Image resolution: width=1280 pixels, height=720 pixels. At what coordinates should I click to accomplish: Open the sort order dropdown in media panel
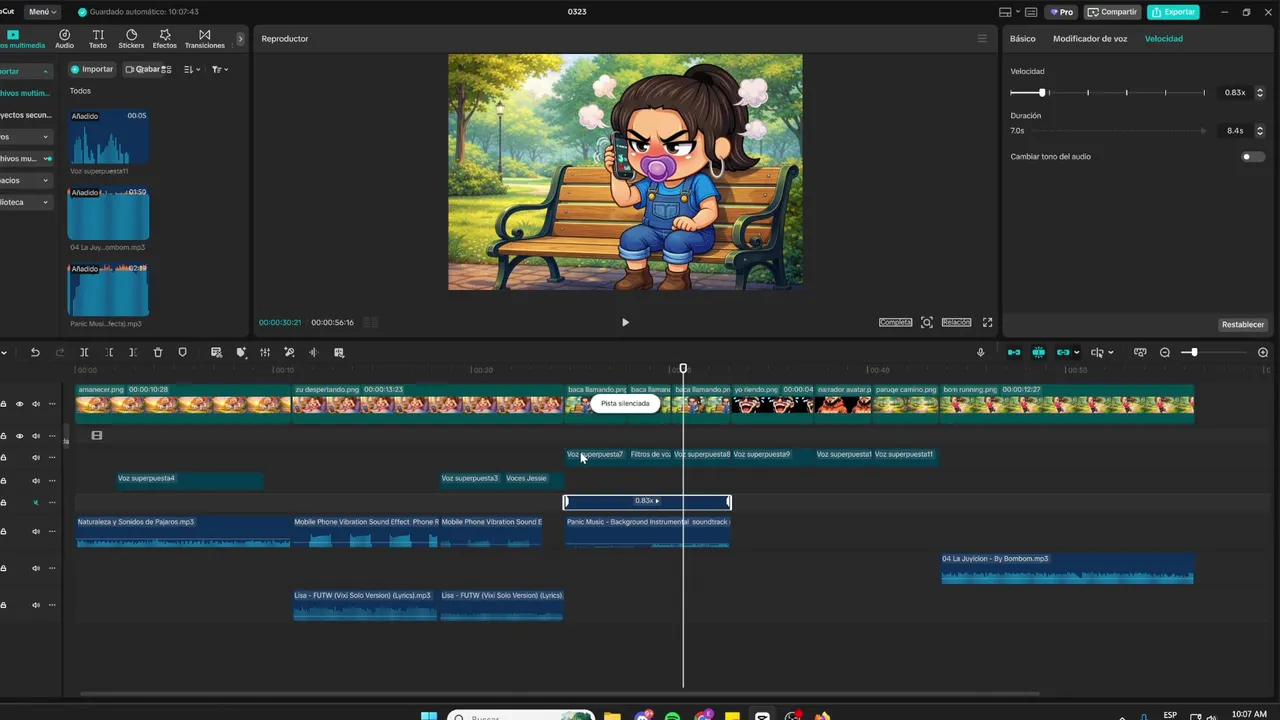coord(193,70)
